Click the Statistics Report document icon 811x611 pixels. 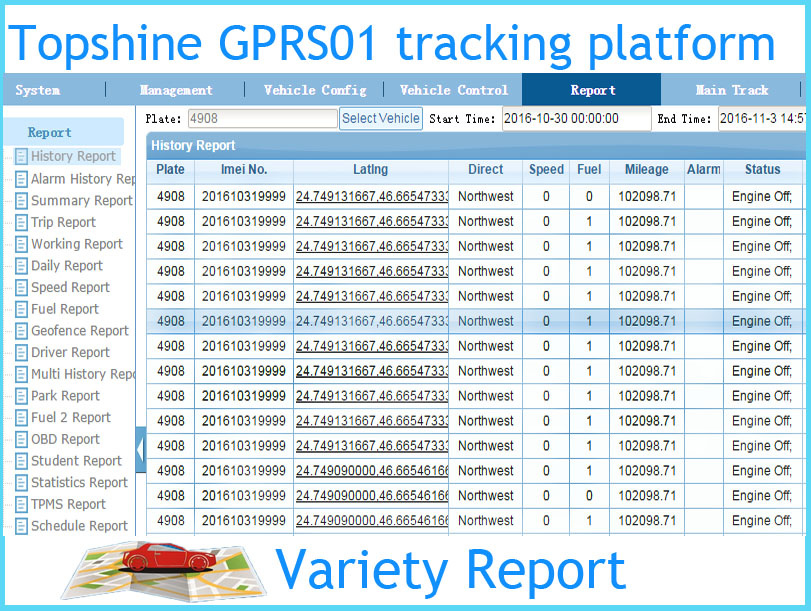(x=21, y=483)
